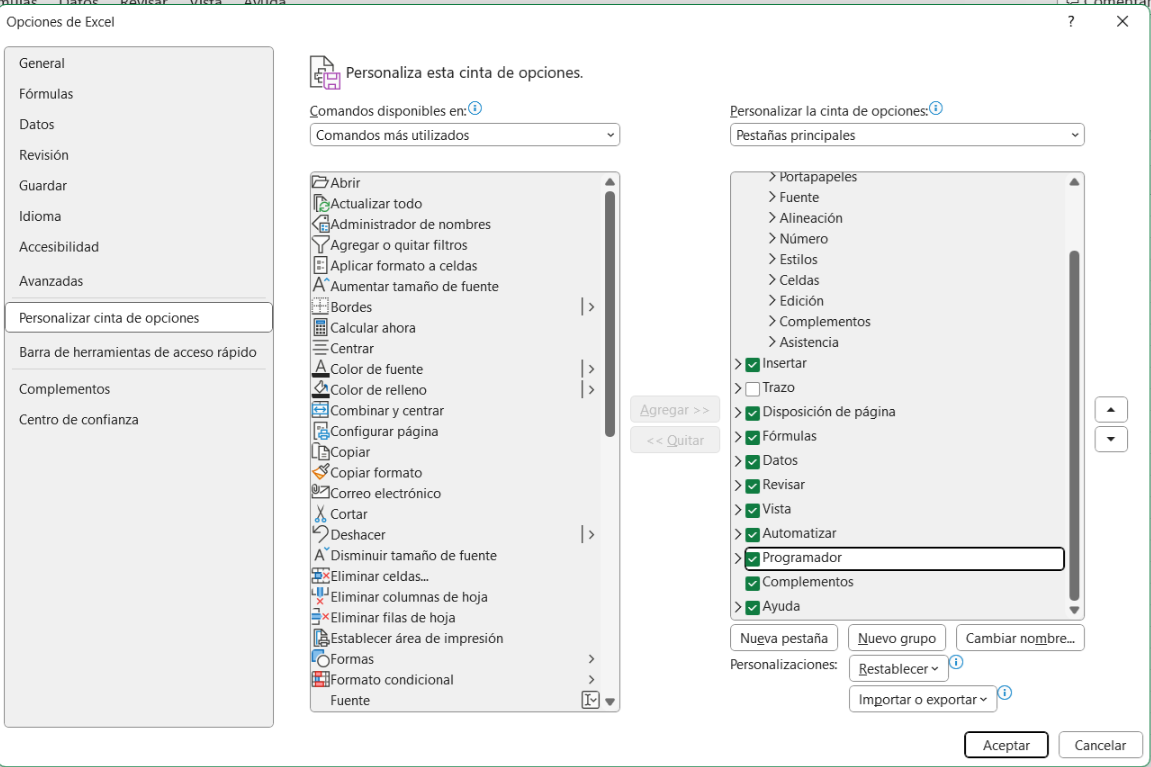Viewport: 1151px width, 767px height.
Task: Click the Configurar página icon
Action: coord(320,431)
